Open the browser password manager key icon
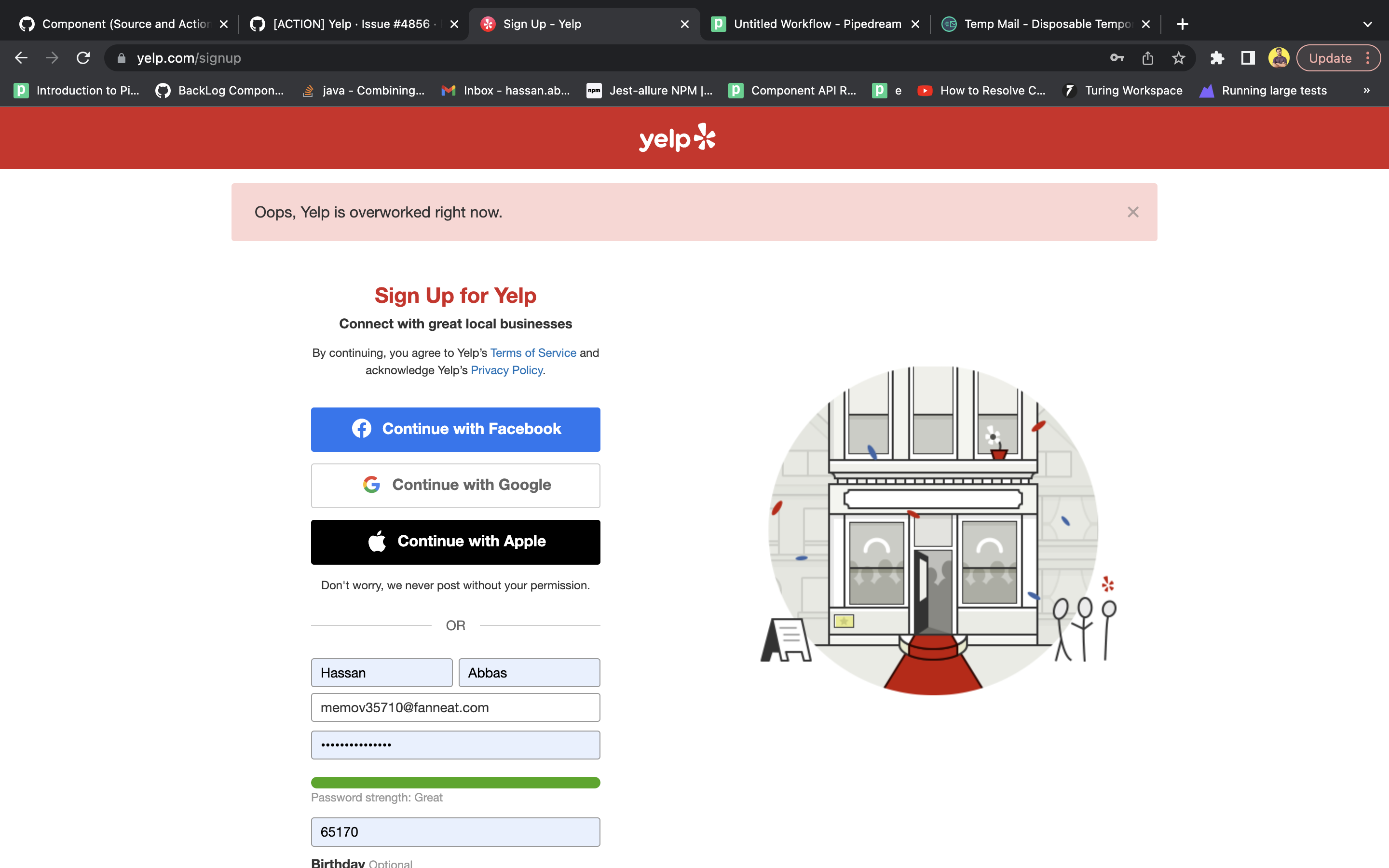This screenshot has width=1389, height=868. coord(1117,57)
